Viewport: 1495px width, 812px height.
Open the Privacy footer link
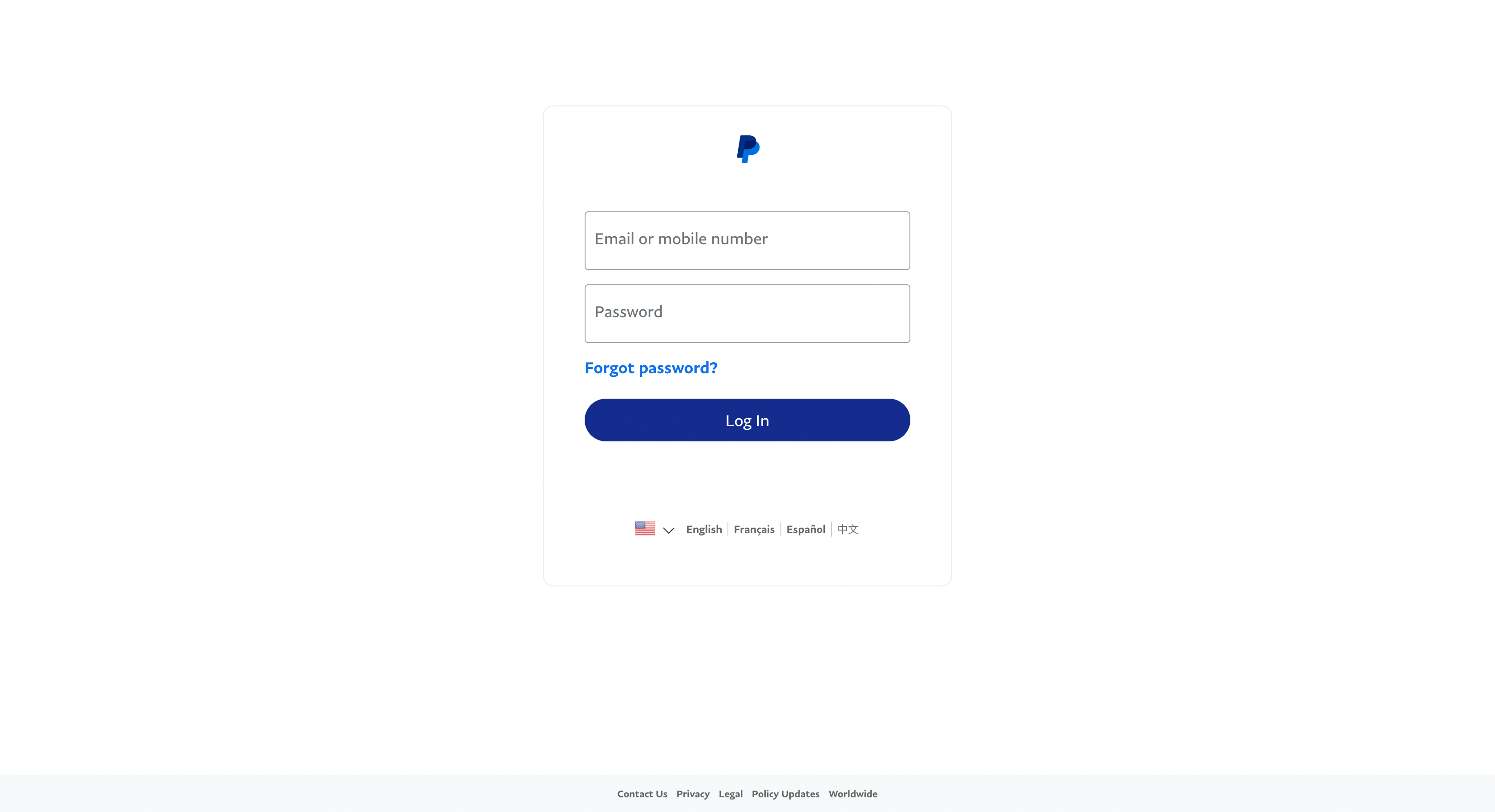coord(692,793)
